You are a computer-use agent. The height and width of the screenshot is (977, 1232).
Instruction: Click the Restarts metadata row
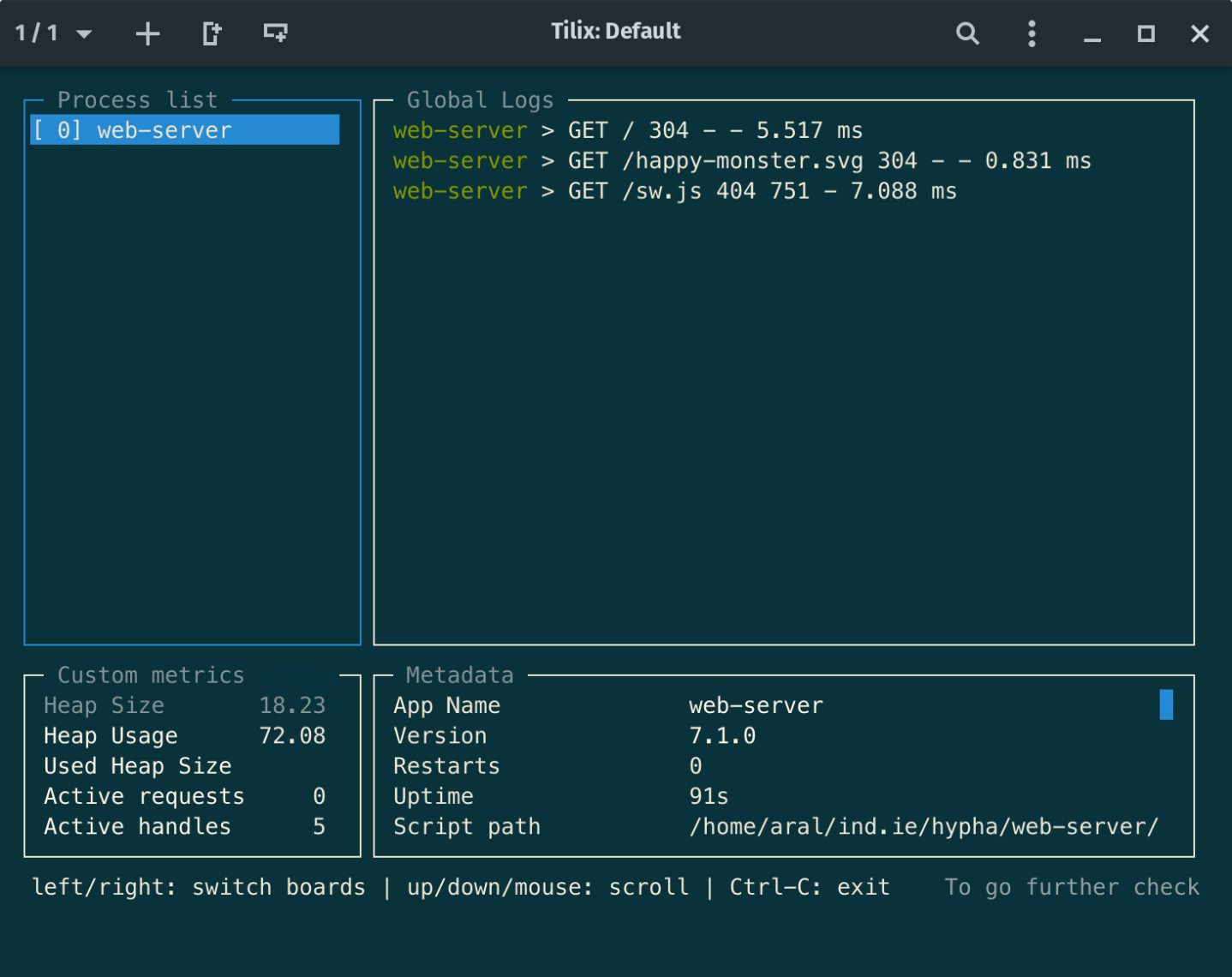point(547,766)
